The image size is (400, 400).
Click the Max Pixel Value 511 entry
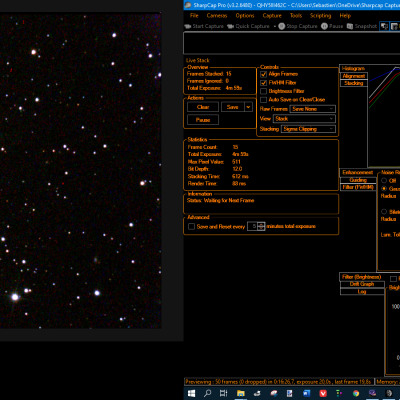(214, 162)
